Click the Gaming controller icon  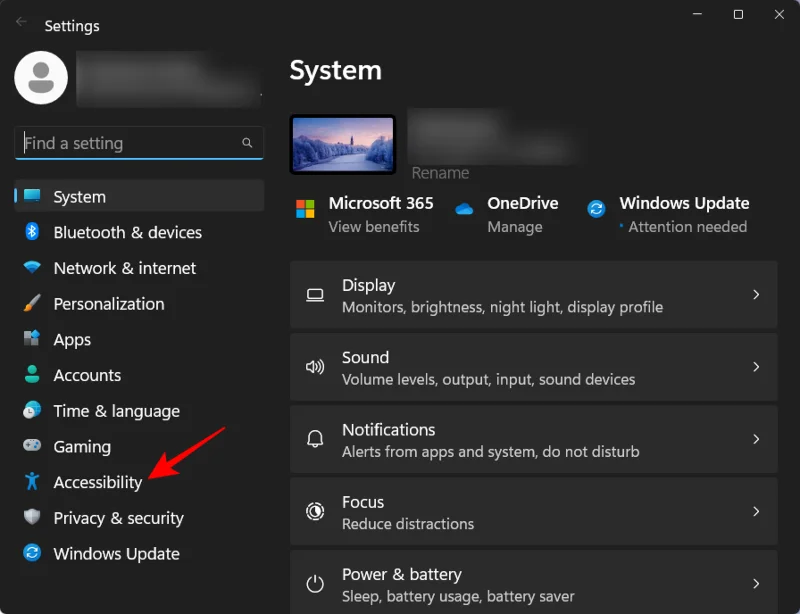coord(31,446)
